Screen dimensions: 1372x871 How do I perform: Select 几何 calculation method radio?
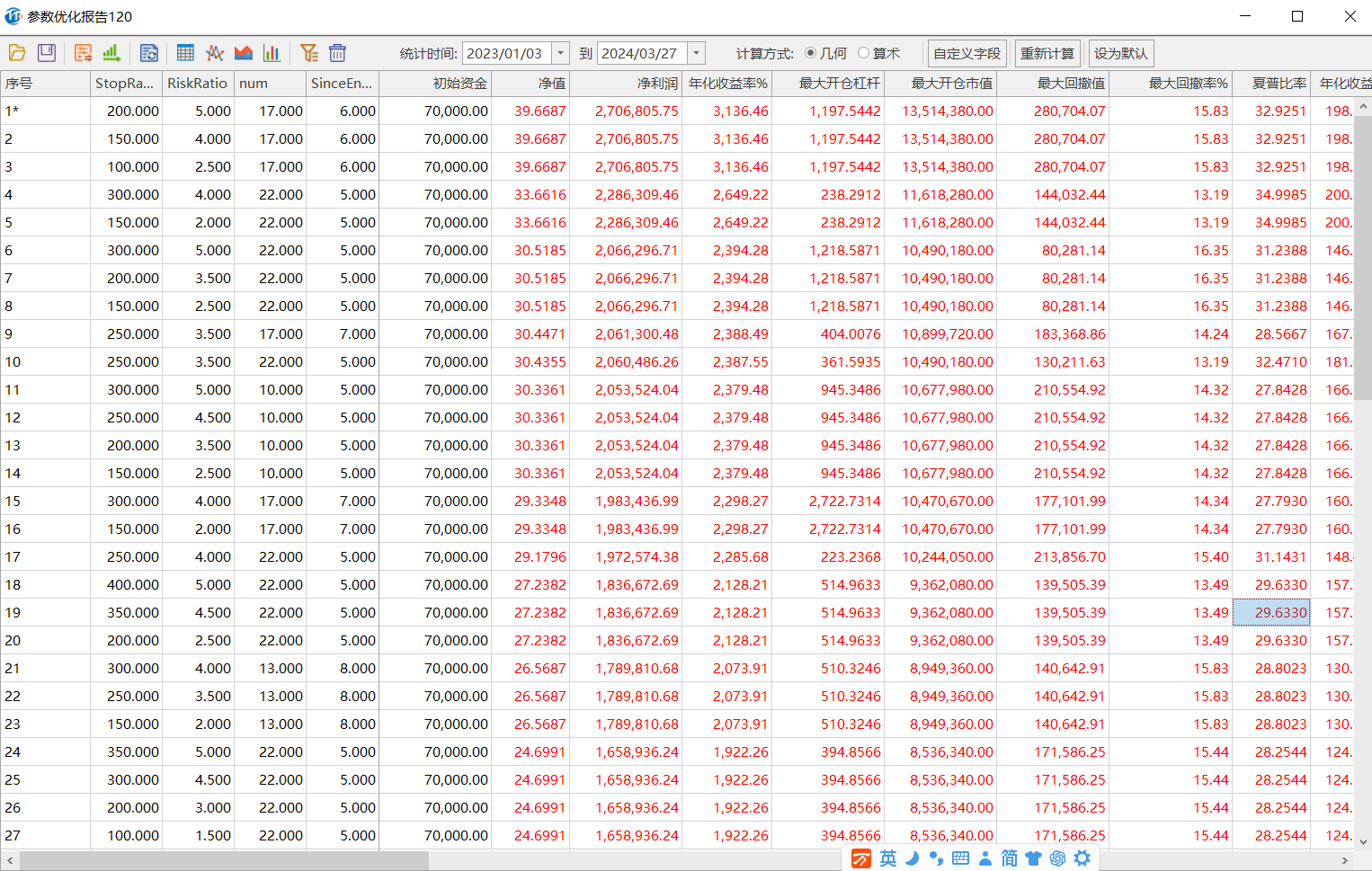coord(811,53)
